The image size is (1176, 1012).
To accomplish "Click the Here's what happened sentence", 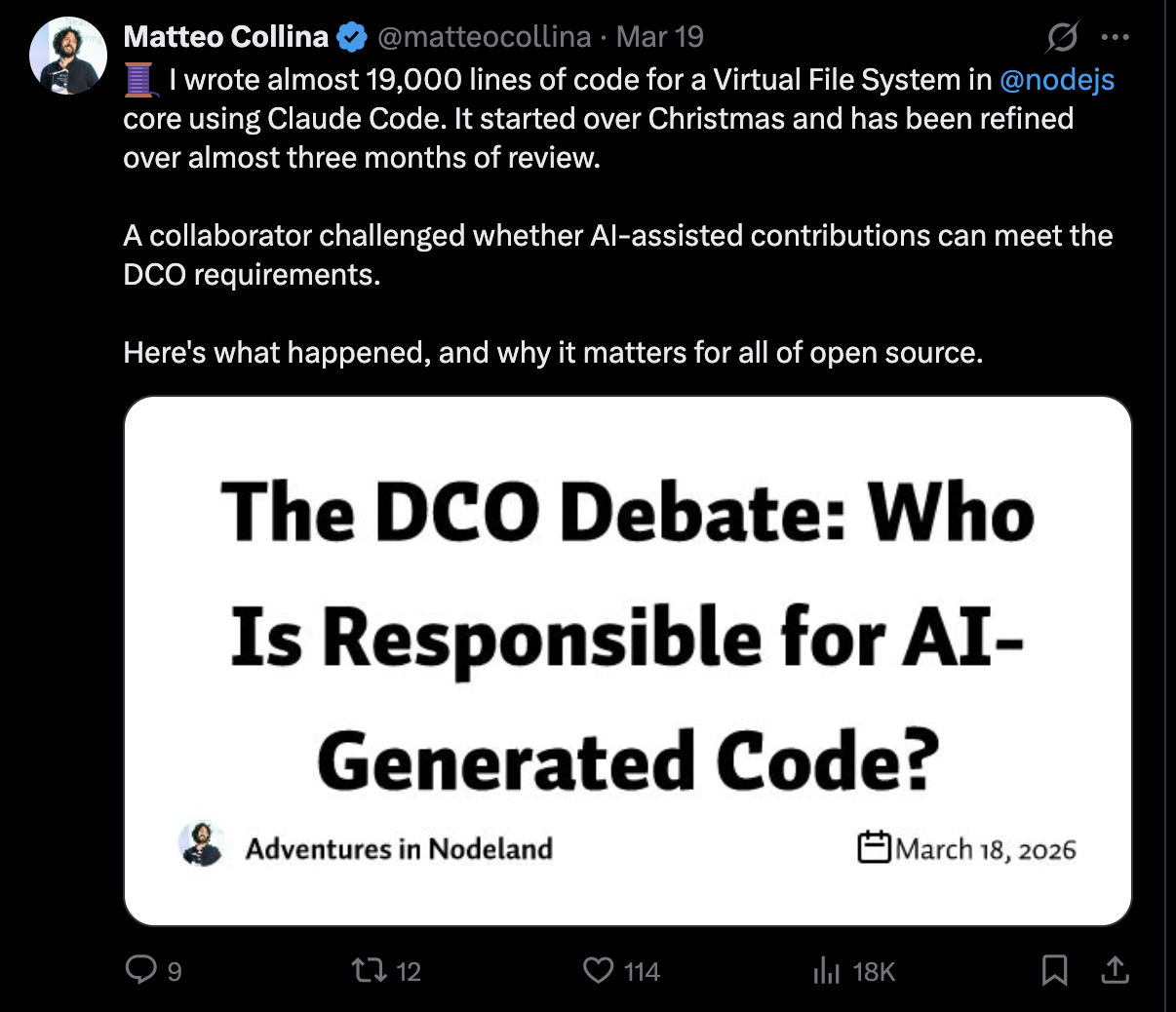I will click(x=552, y=352).
